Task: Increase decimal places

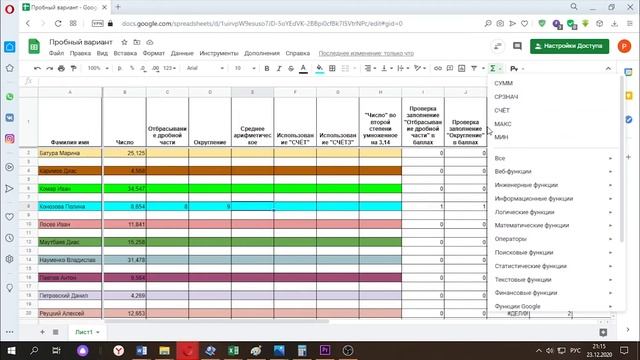Action: coord(156,68)
